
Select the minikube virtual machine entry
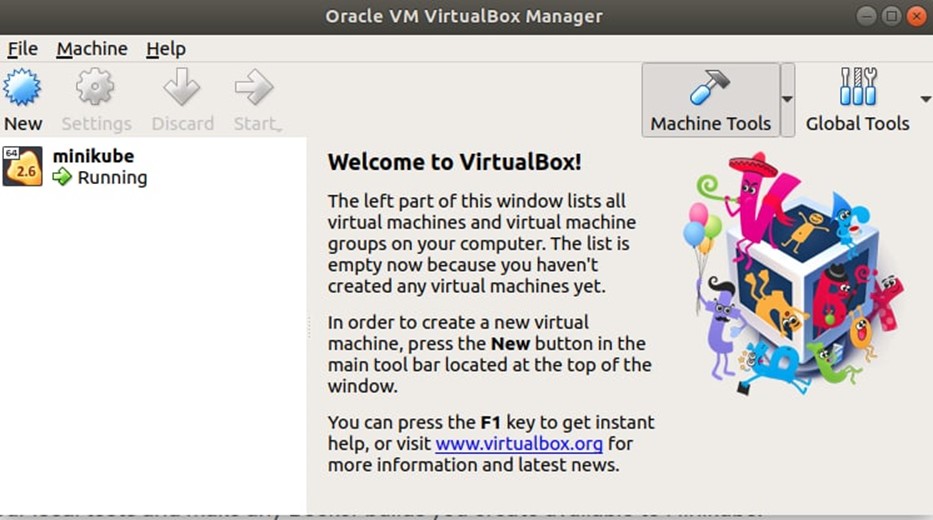pos(153,167)
